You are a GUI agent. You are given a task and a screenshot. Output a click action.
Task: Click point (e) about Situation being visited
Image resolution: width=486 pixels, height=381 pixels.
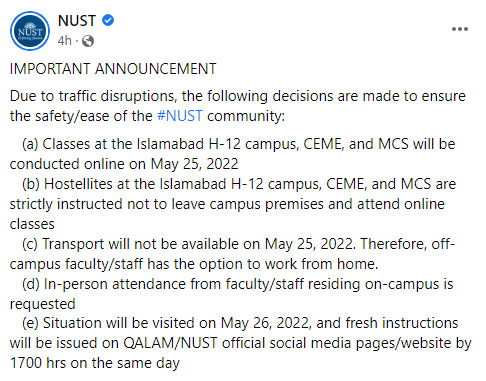[x=240, y=343]
